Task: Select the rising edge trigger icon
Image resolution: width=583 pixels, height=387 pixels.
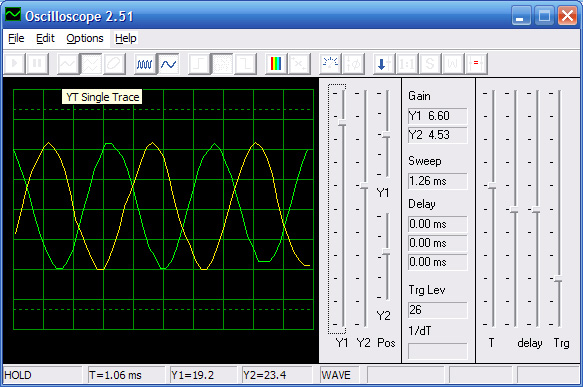Action: coord(199,64)
